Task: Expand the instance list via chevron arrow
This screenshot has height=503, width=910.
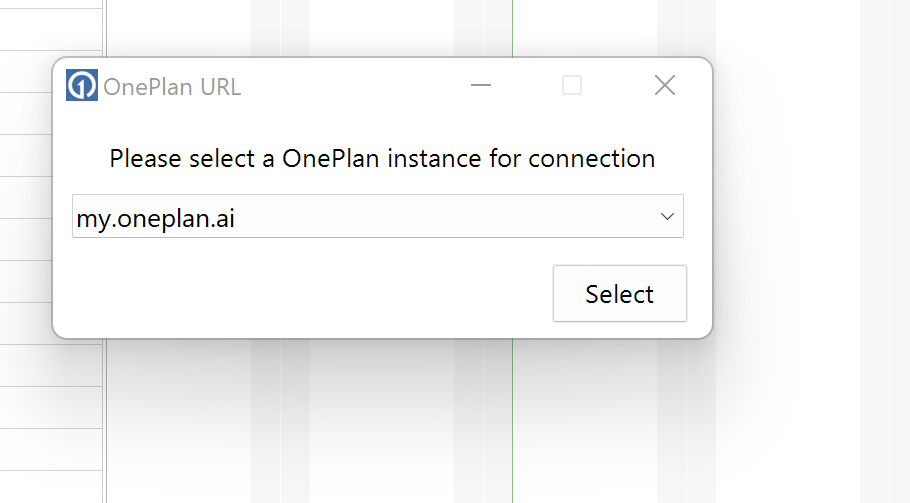Action: (667, 216)
